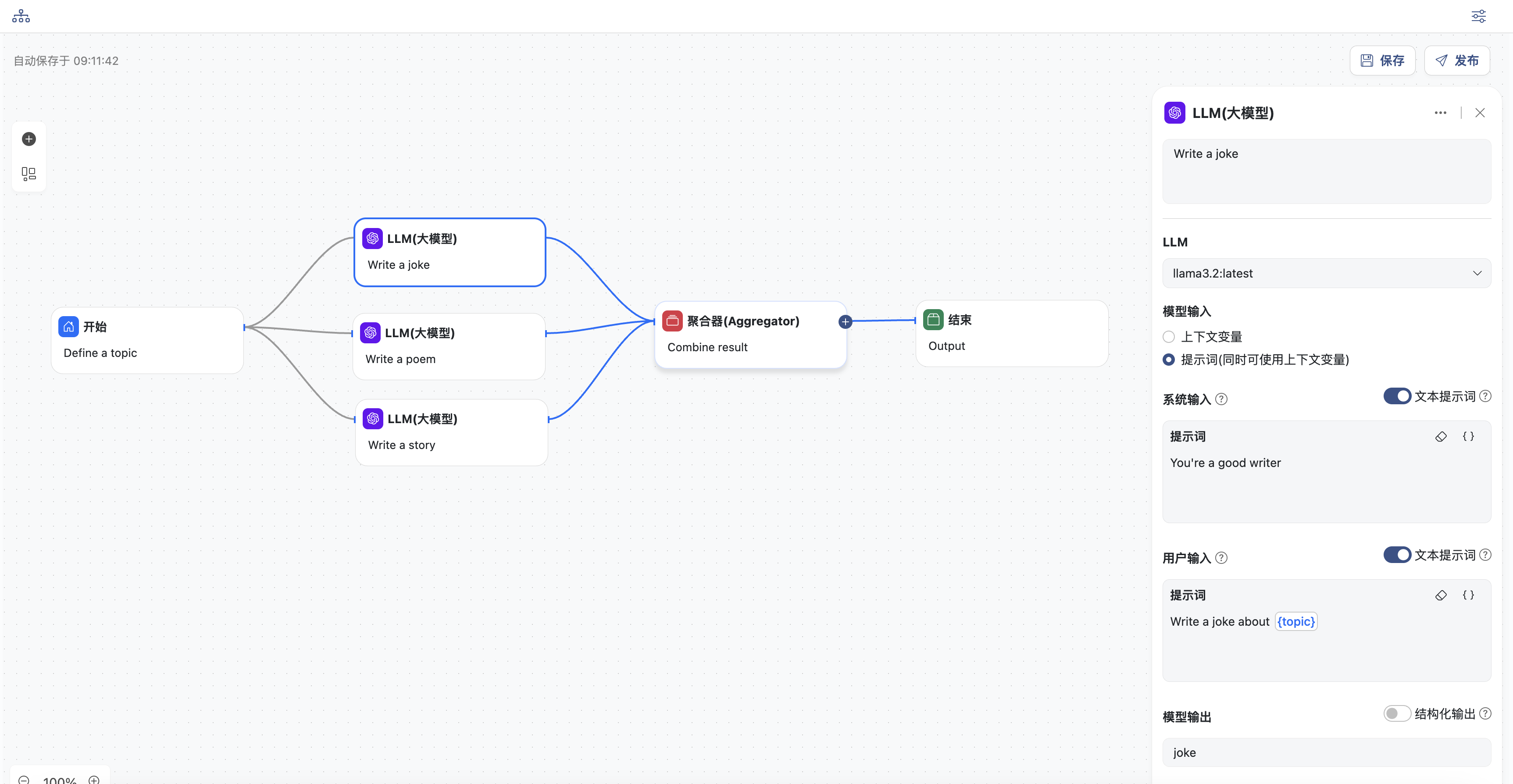Click the workflow hierarchy icon at top left

(21, 16)
